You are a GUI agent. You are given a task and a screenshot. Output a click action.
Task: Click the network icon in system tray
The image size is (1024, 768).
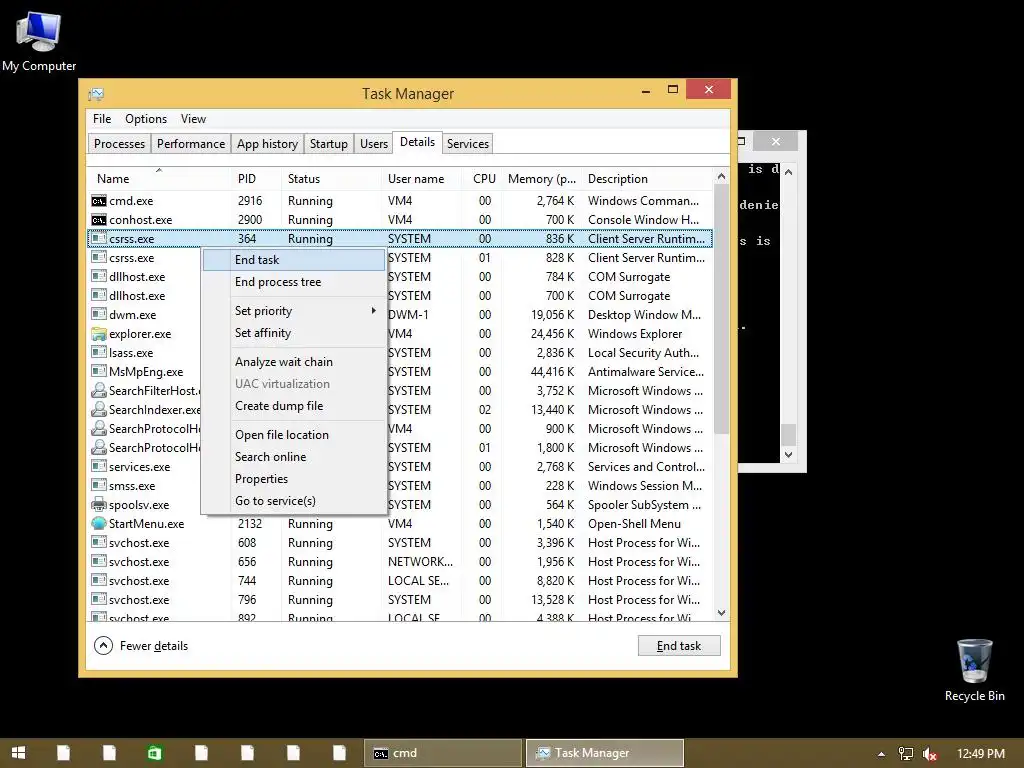(906, 754)
